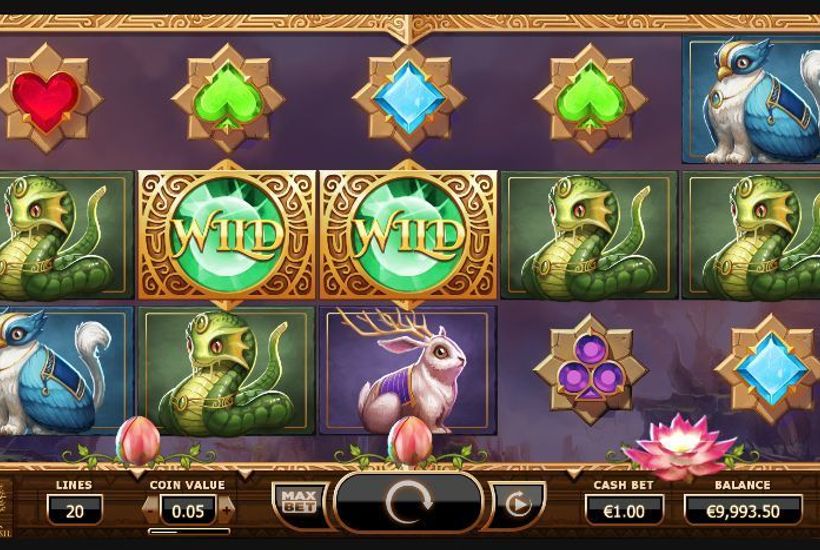Click the coin value slider bar
This screenshot has width=820, height=550.
pyautogui.click(x=189, y=531)
